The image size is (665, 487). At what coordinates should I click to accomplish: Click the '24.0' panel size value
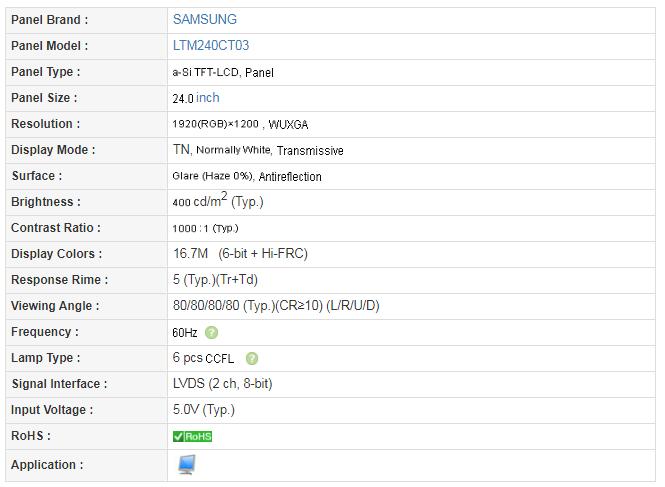point(183,98)
